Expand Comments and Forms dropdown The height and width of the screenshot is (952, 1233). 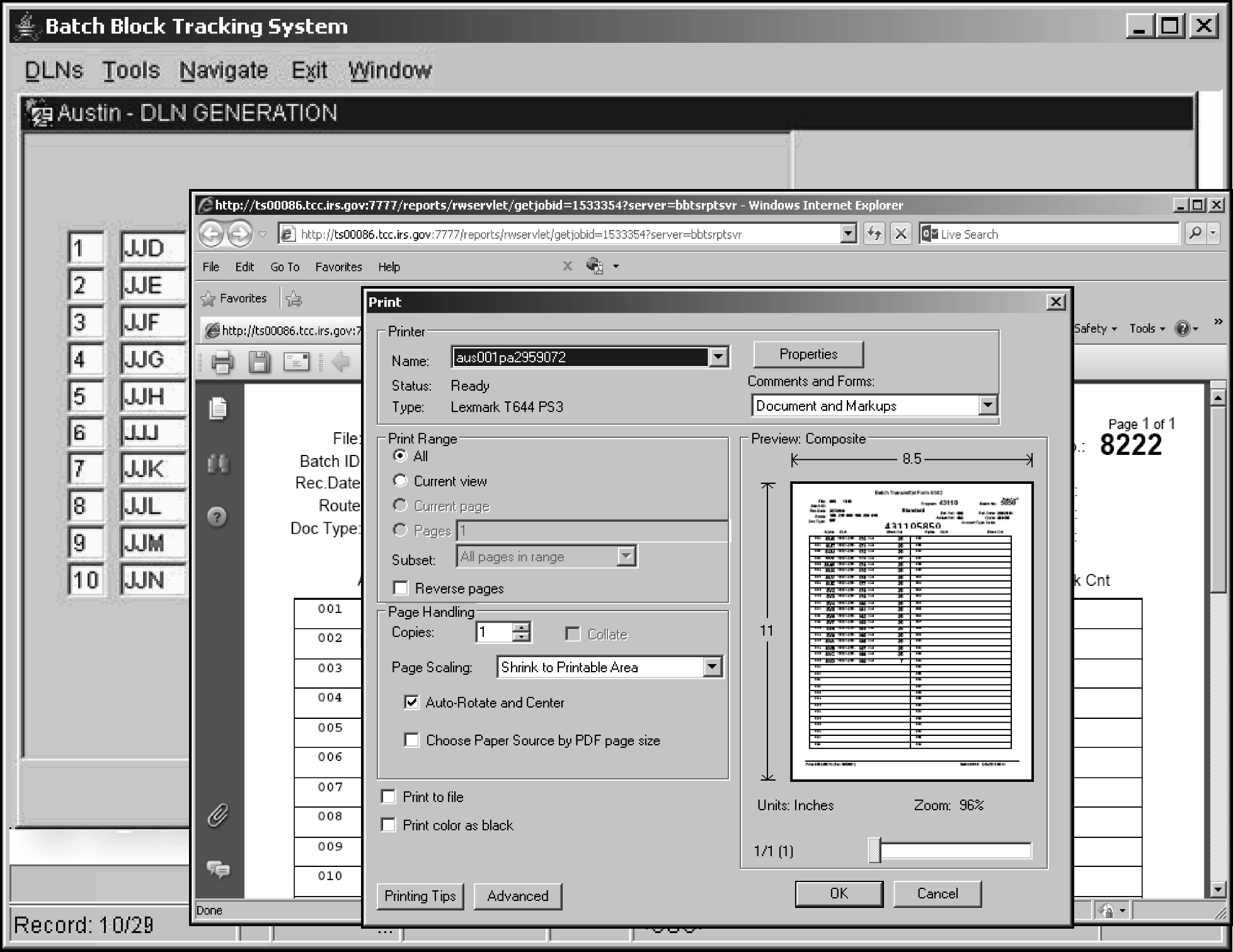[987, 406]
